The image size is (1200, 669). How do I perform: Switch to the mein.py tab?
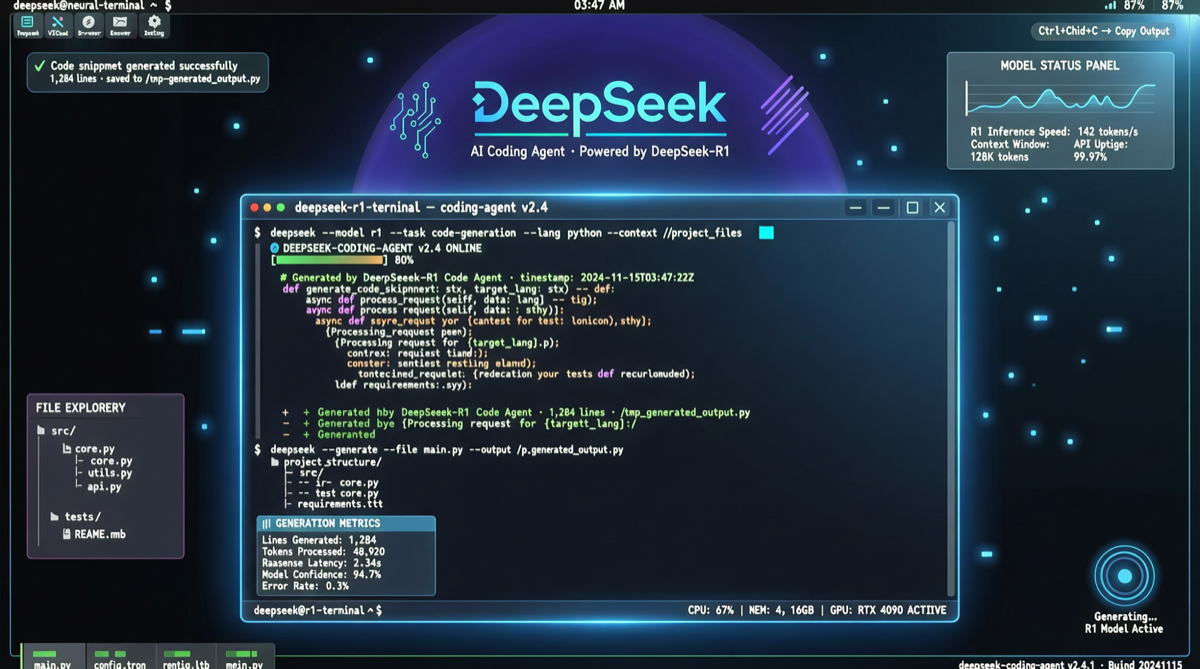click(x=245, y=658)
